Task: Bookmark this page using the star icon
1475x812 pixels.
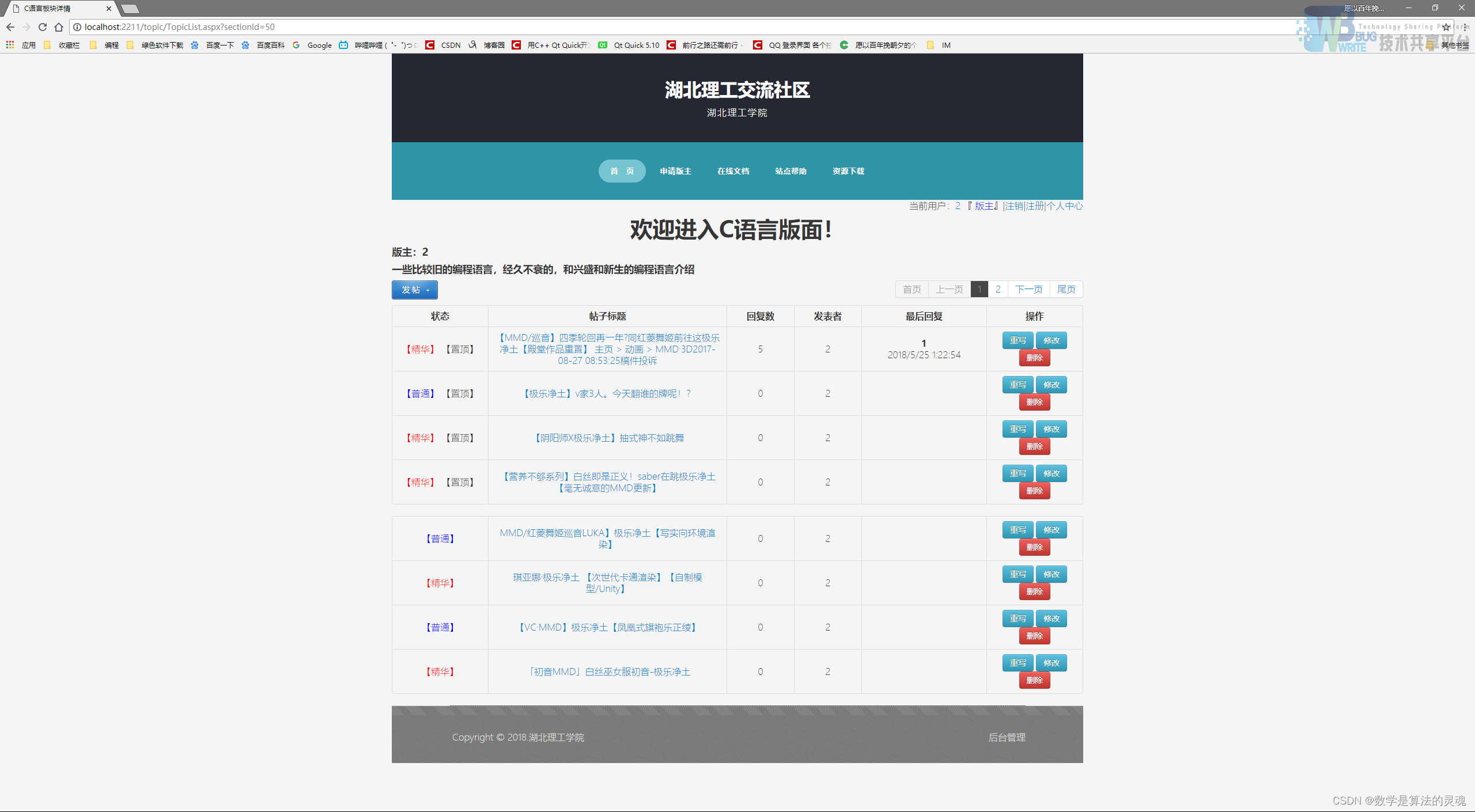Action: [1446, 27]
